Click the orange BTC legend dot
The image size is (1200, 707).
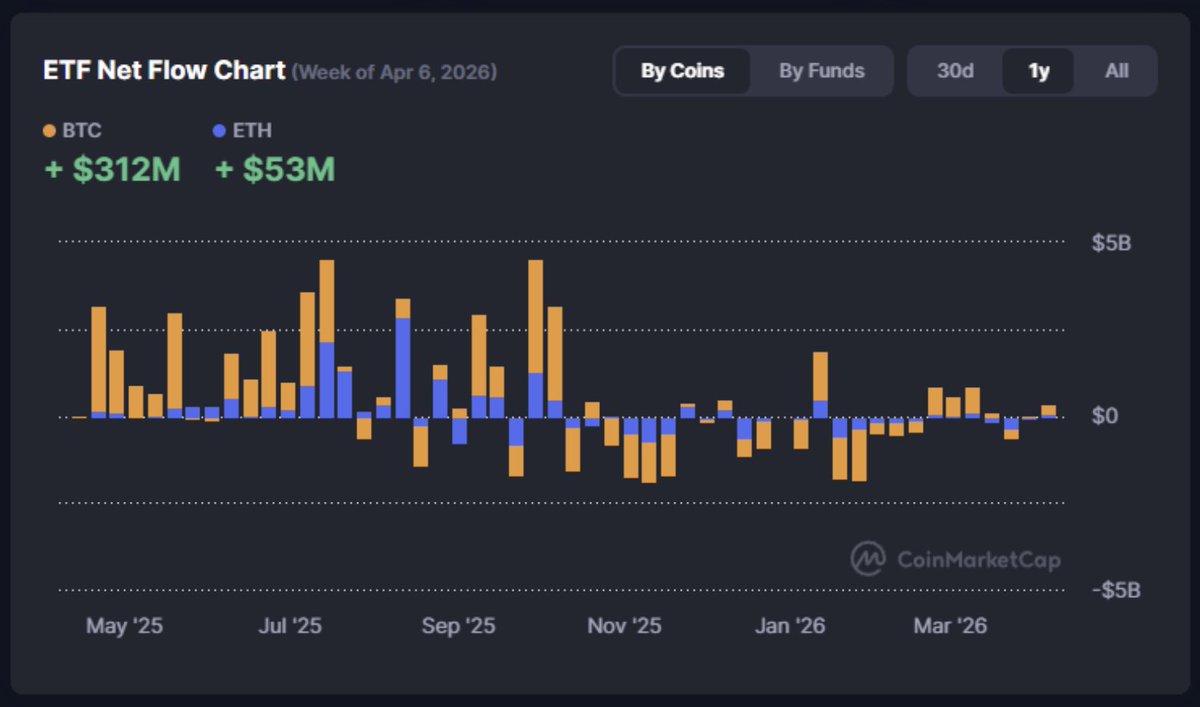(50, 131)
